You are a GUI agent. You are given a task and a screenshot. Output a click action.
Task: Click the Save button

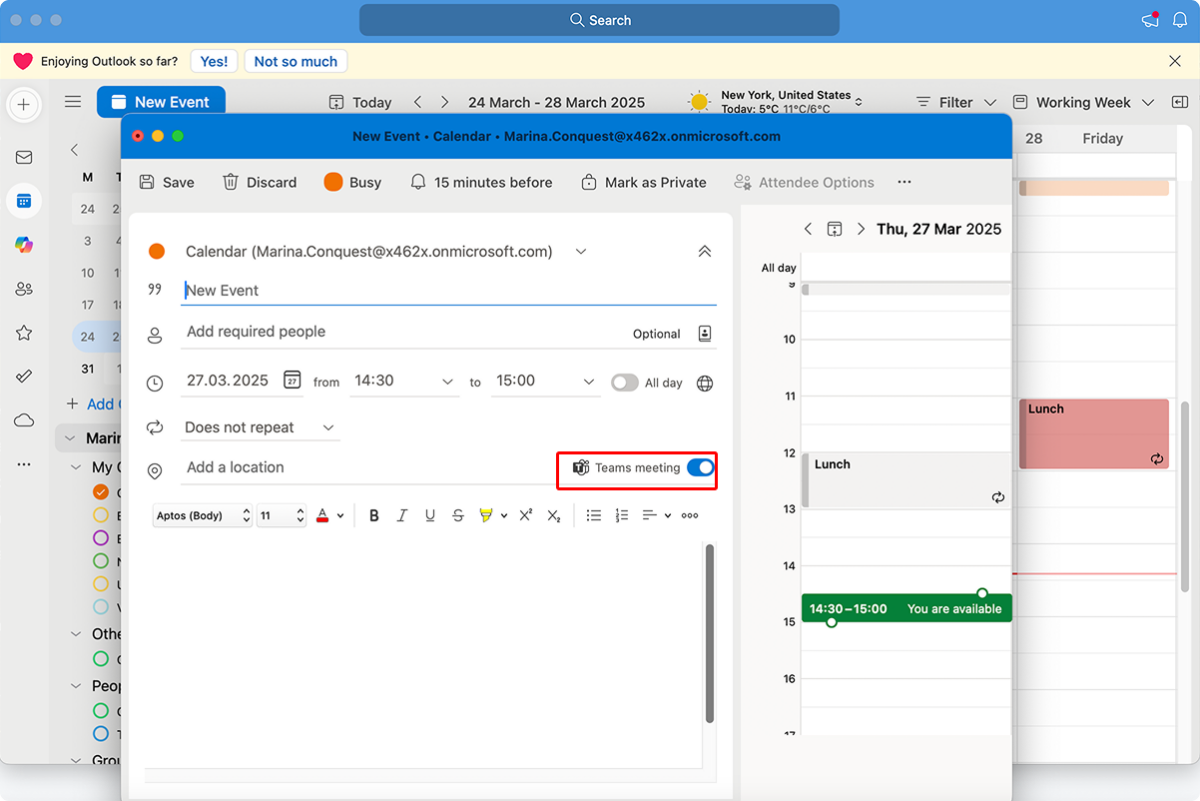click(x=166, y=182)
